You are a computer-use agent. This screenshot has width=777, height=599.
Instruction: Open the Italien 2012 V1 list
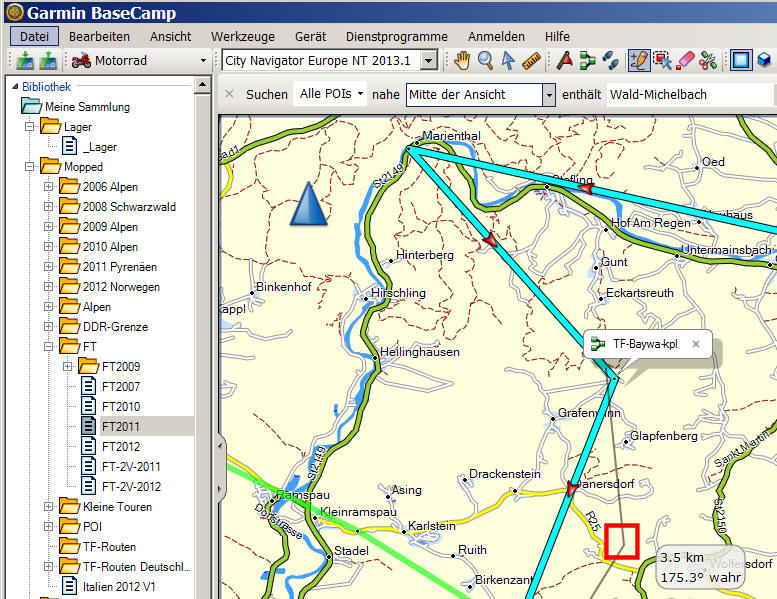[x=118, y=587]
